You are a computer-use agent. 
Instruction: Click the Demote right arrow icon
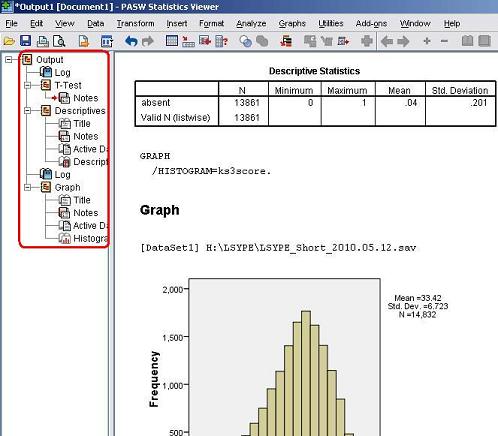(x=403, y=41)
